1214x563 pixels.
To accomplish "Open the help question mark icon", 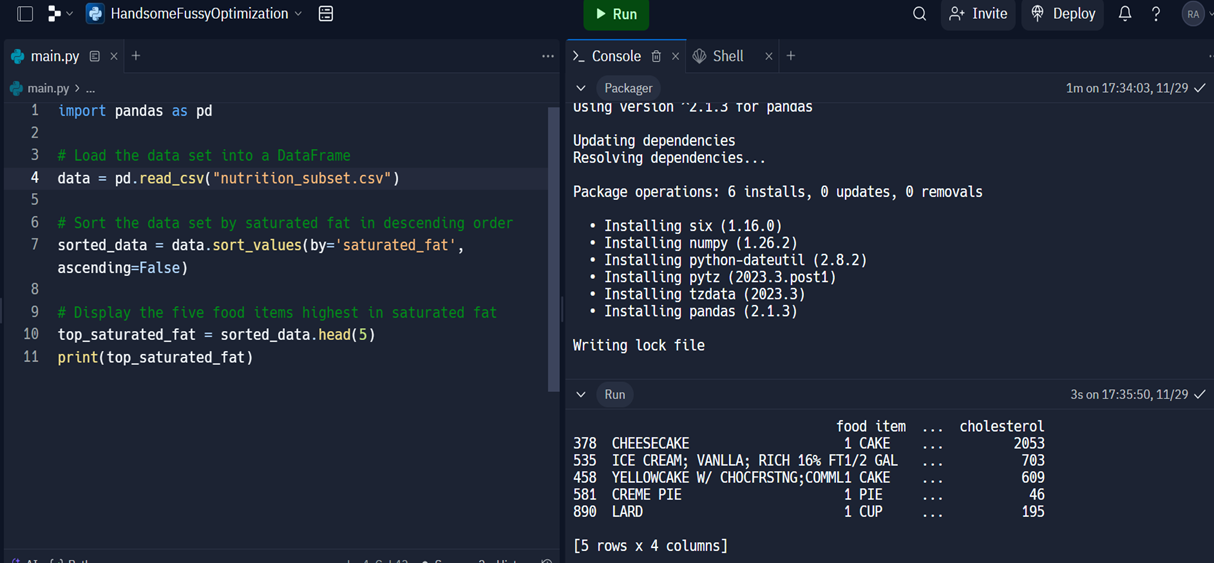I will pyautogui.click(x=1156, y=14).
